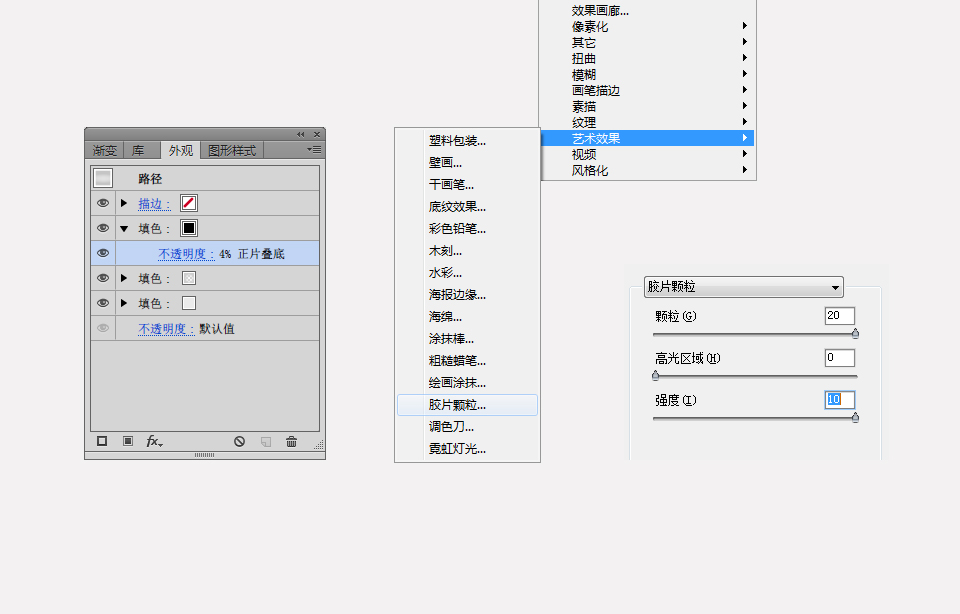The image size is (960, 614).
Task: Switch to the 图形样式 panel tab
Action: tap(232, 151)
